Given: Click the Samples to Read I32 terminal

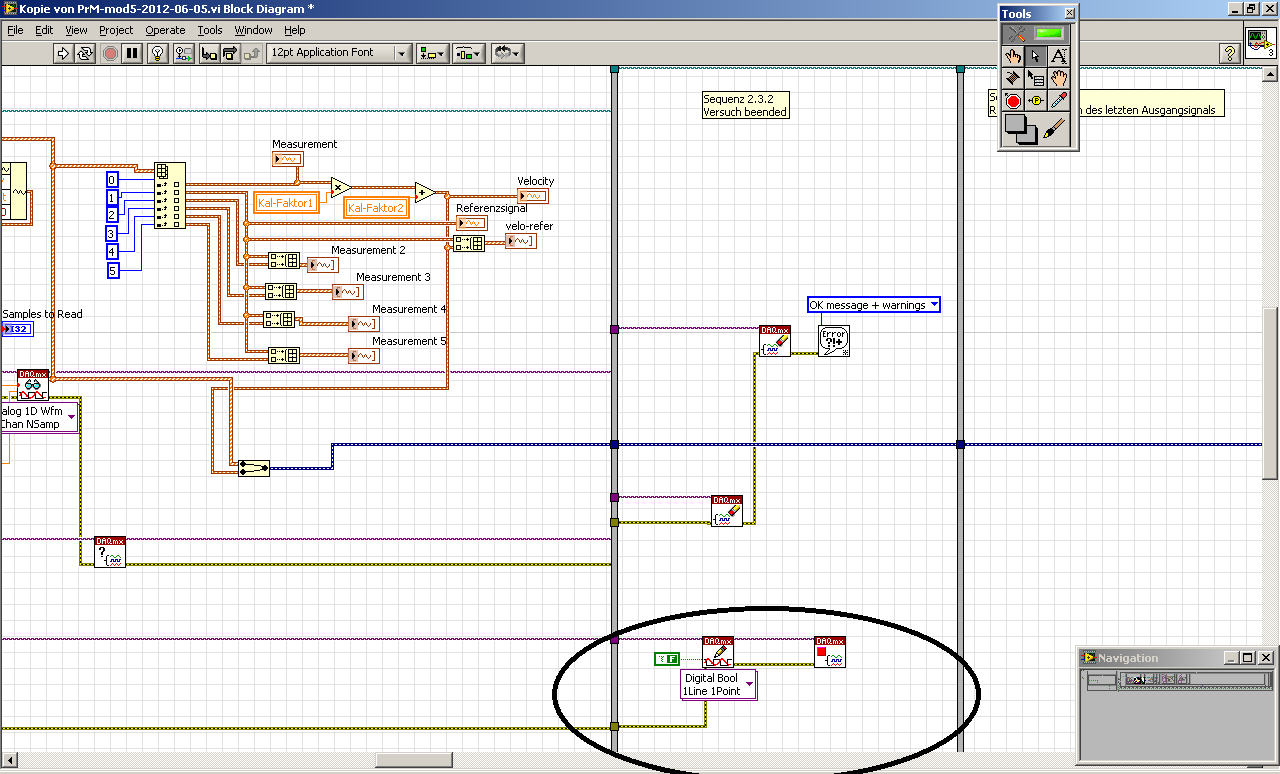Looking at the screenshot, I should 18,328.
